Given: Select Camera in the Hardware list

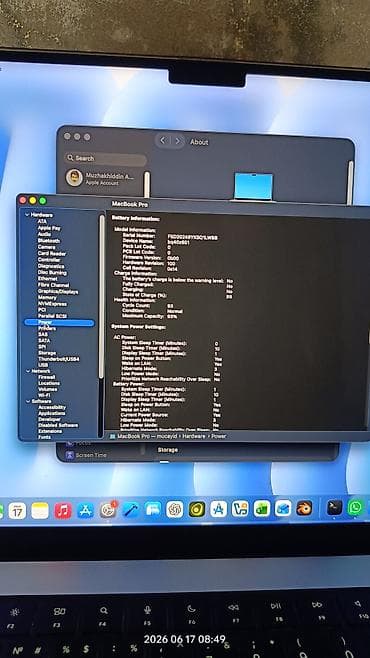Looking at the screenshot, I should pyautogui.click(x=46, y=247).
